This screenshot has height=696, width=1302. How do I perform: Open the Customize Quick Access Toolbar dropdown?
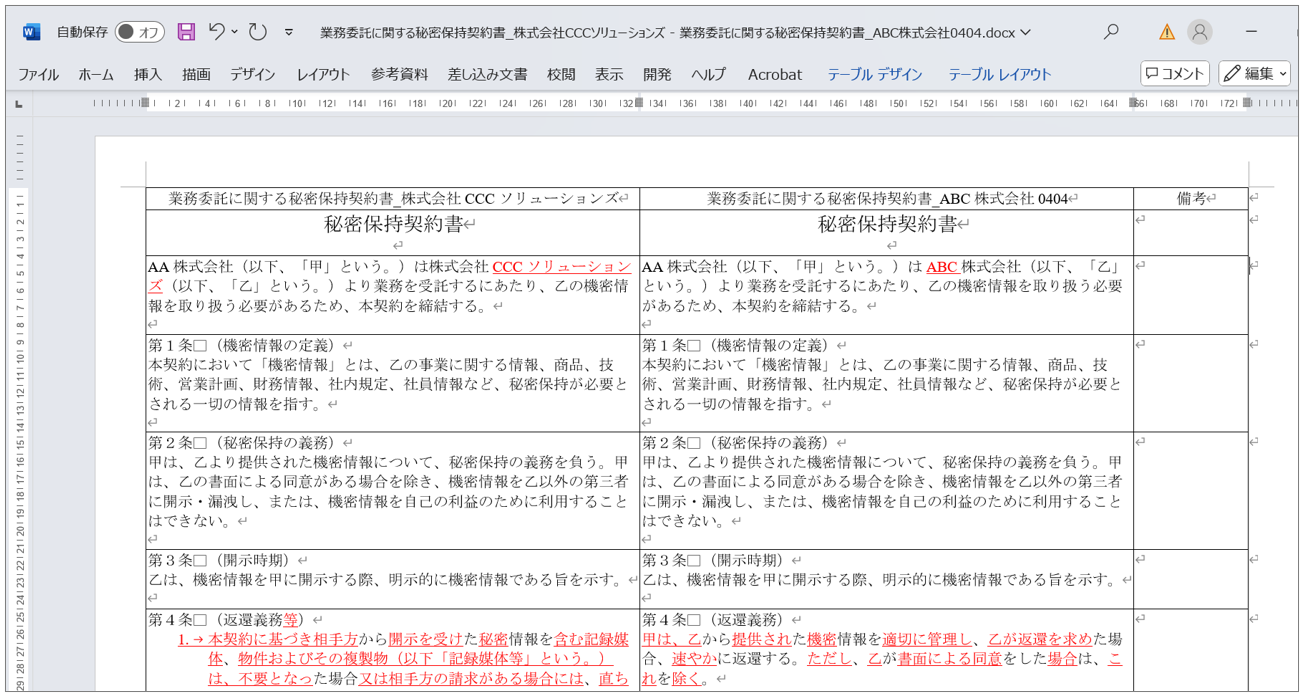click(289, 32)
